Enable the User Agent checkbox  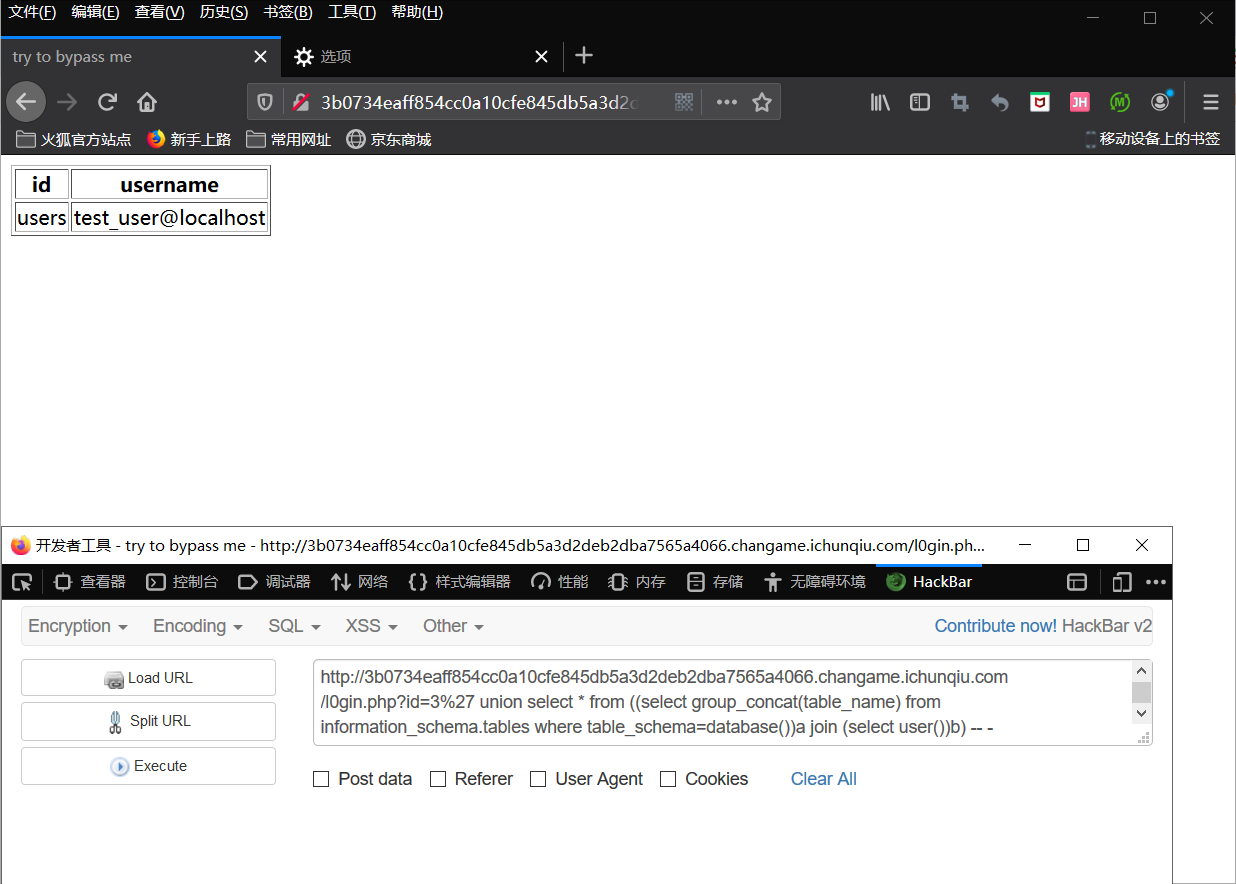pos(538,779)
